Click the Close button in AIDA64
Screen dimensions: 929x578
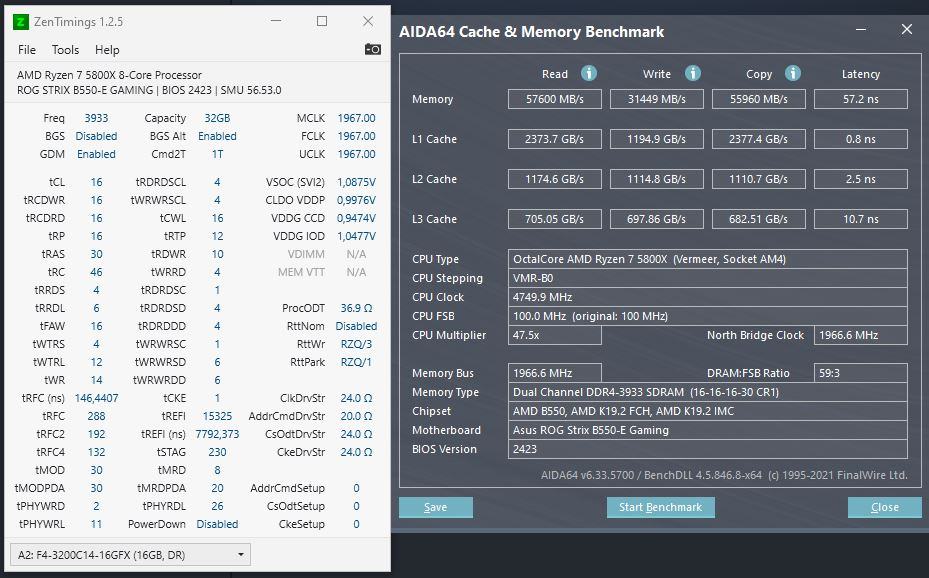pos(885,508)
